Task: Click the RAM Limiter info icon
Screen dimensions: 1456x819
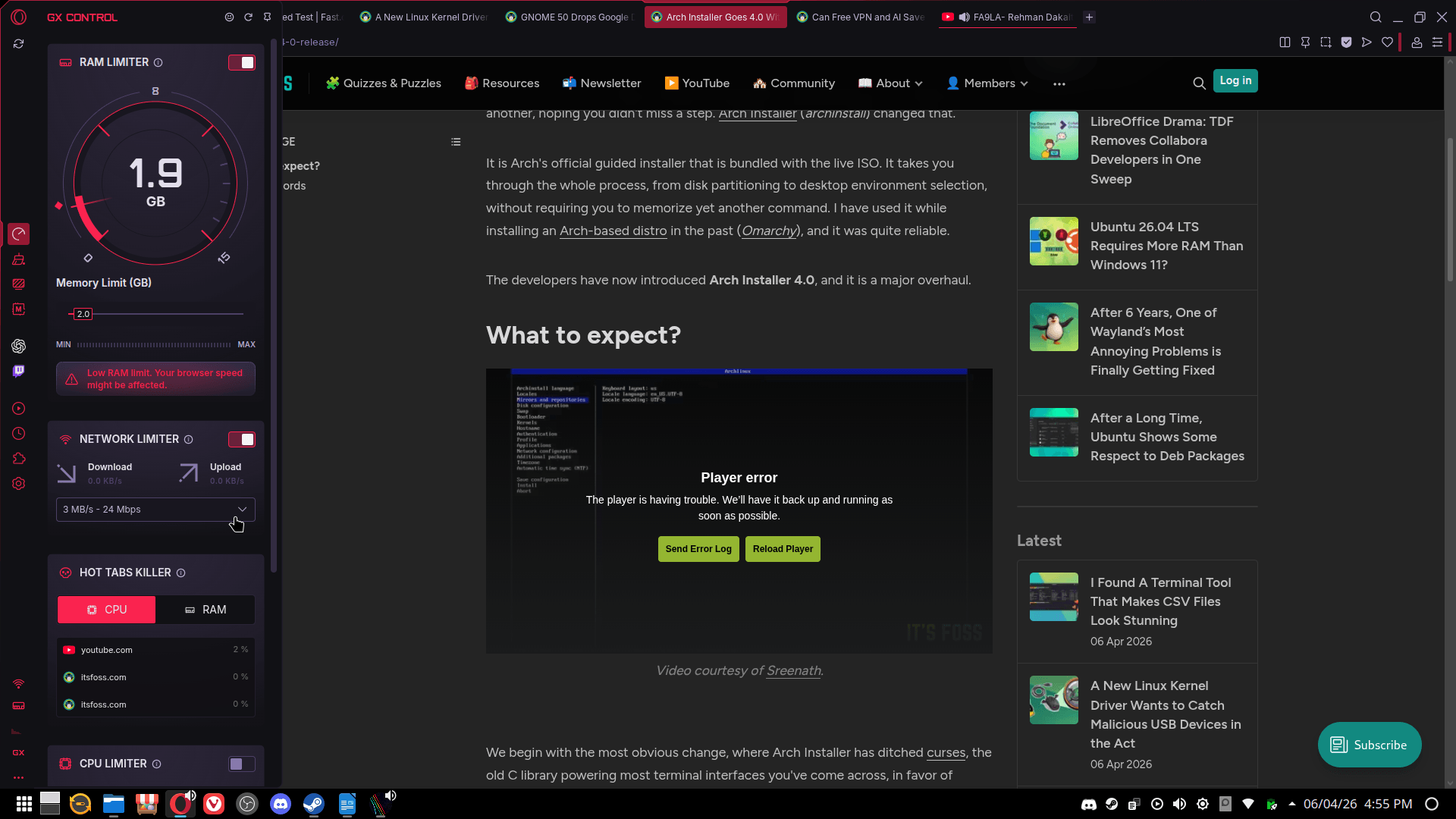Action: pos(158,63)
